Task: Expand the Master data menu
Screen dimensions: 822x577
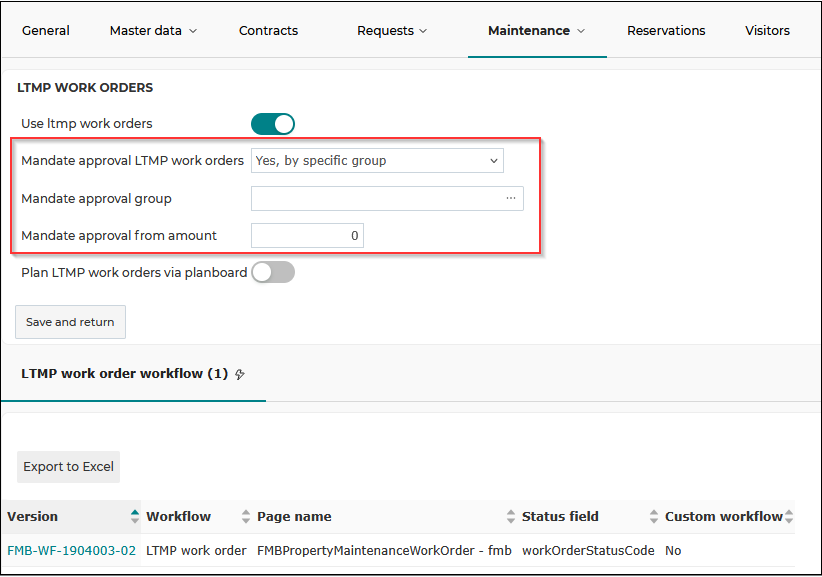Action: (153, 31)
